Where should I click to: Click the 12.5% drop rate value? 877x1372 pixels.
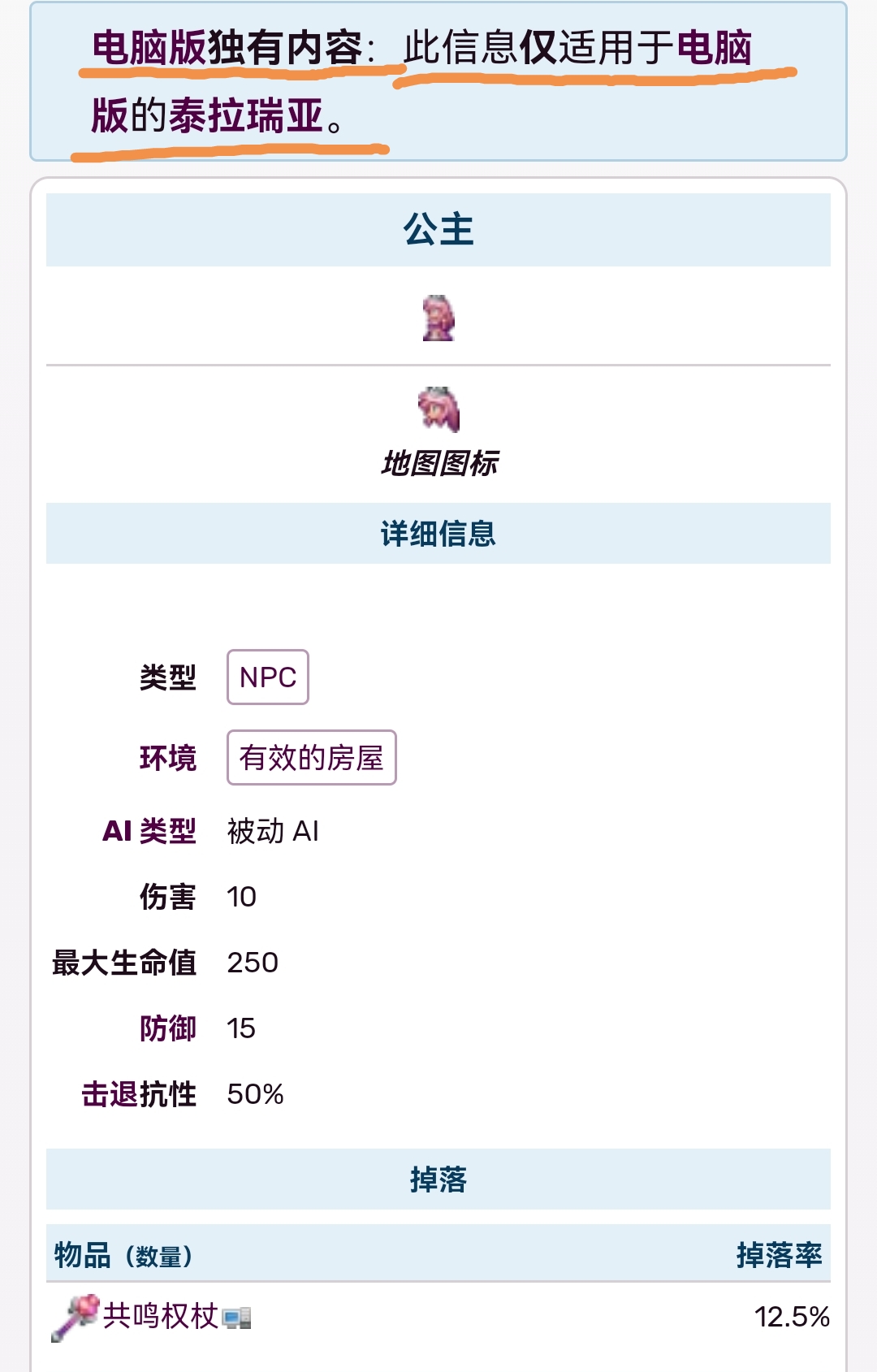(791, 1317)
